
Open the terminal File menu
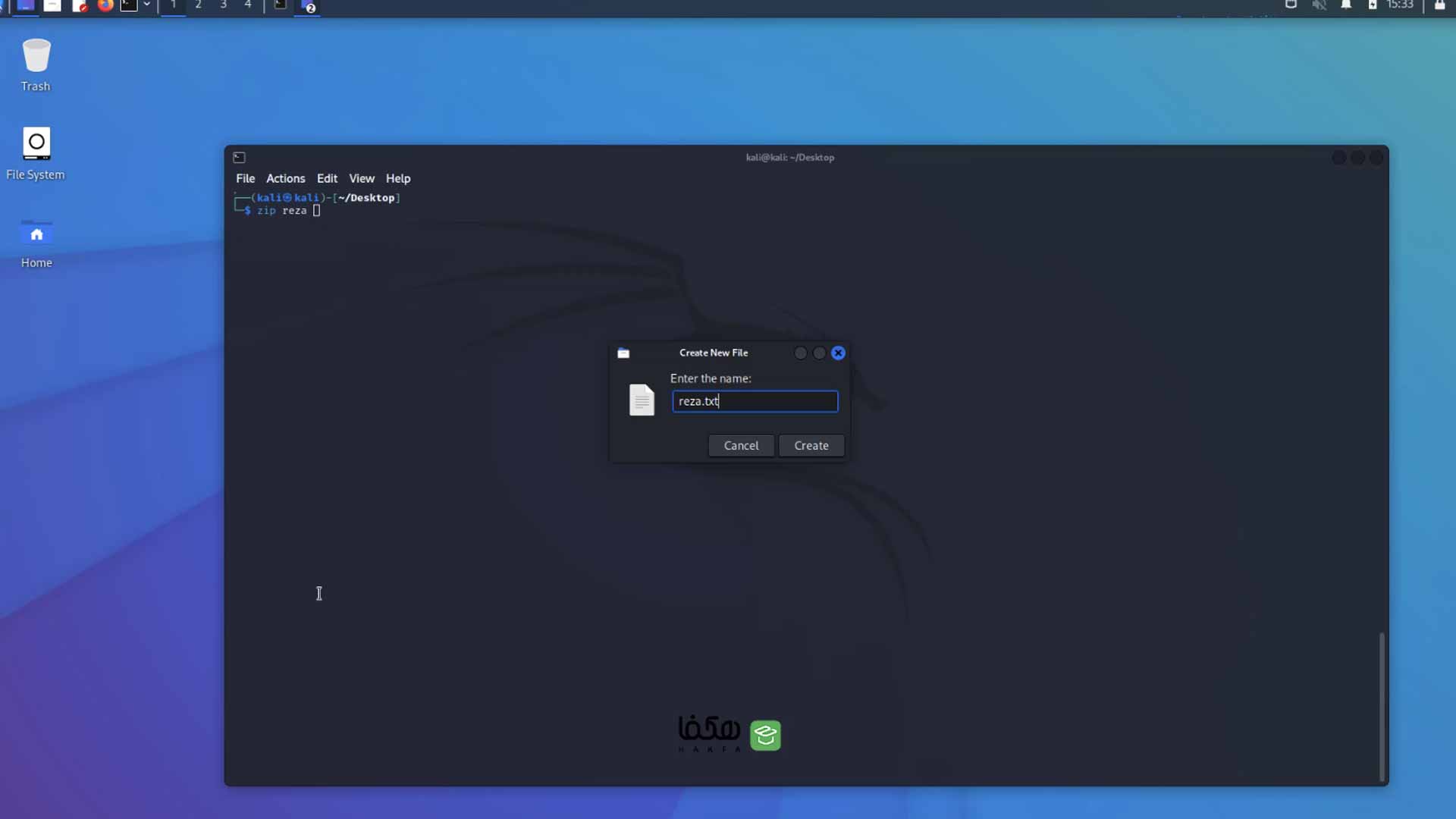[245, 178]
